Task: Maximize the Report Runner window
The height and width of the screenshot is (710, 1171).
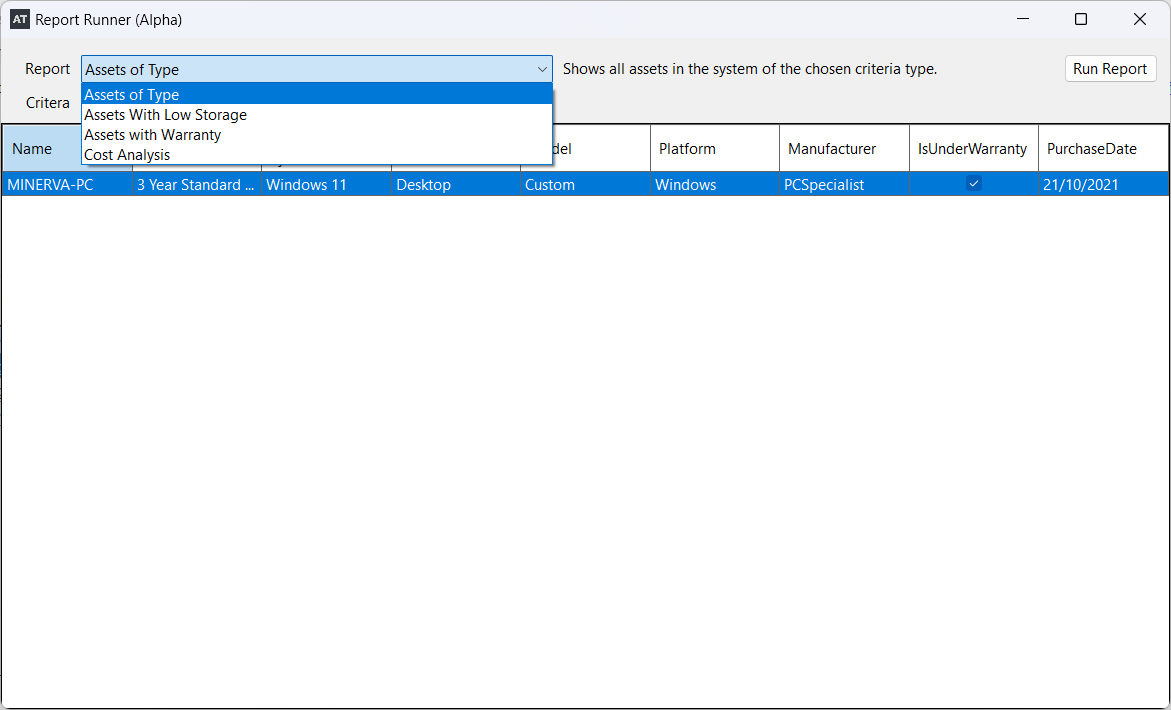Action: [1080, 19]
